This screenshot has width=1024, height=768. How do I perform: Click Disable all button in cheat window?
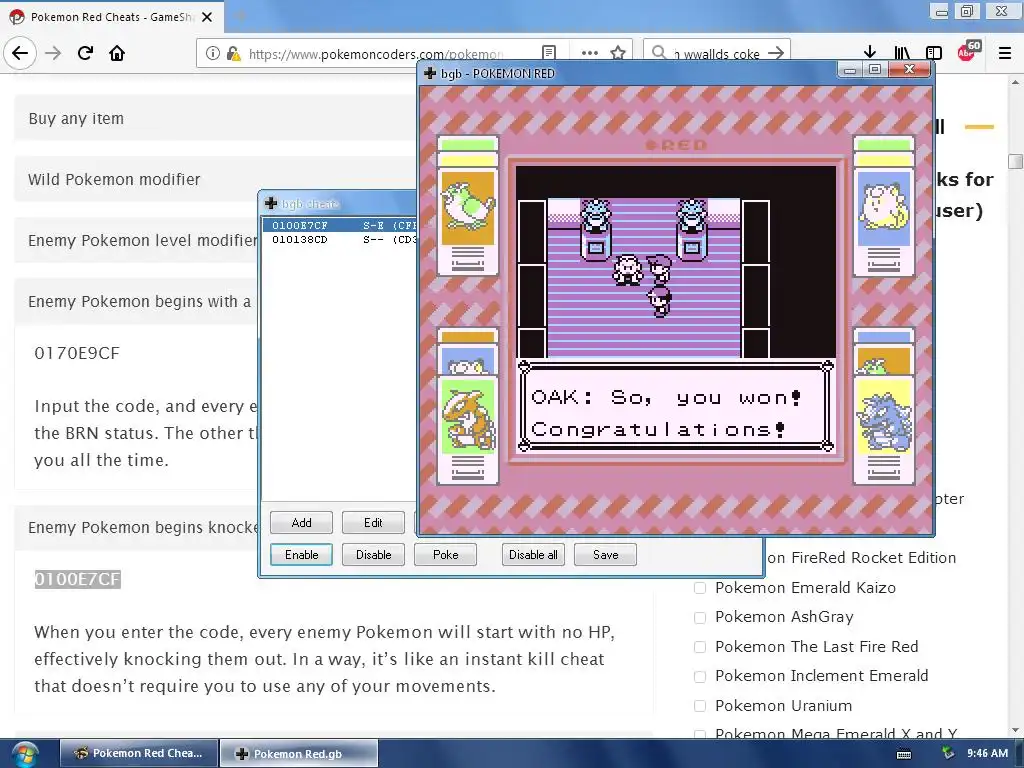point(533,554)
